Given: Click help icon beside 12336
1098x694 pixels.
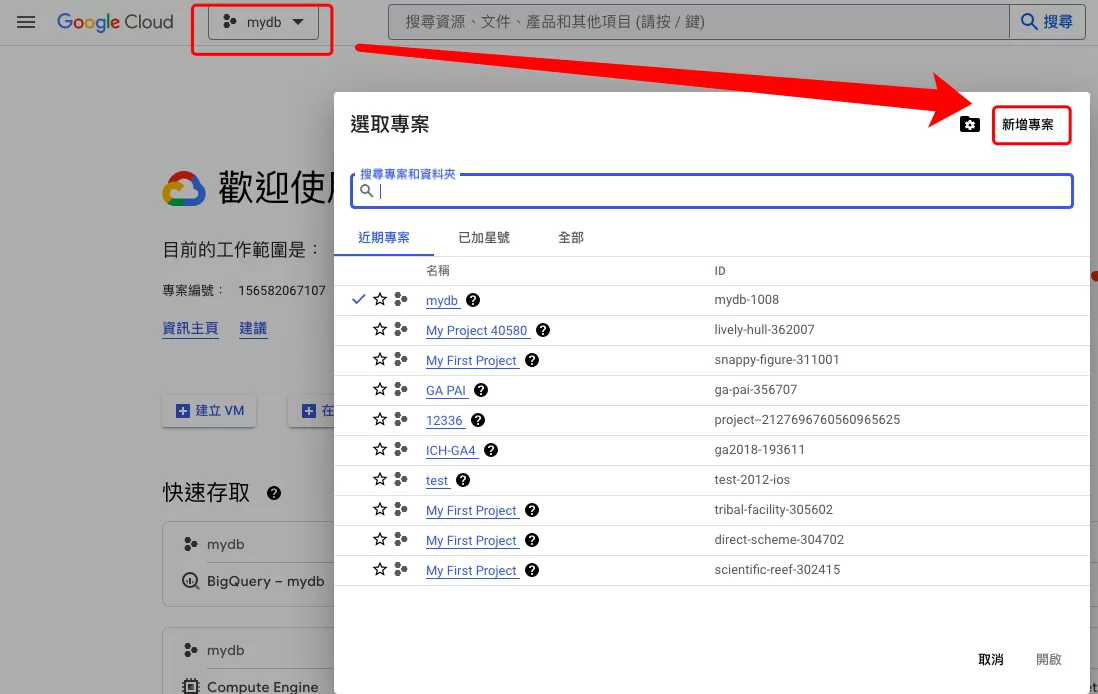Looking at the screenshot, I should pos(478,420).
